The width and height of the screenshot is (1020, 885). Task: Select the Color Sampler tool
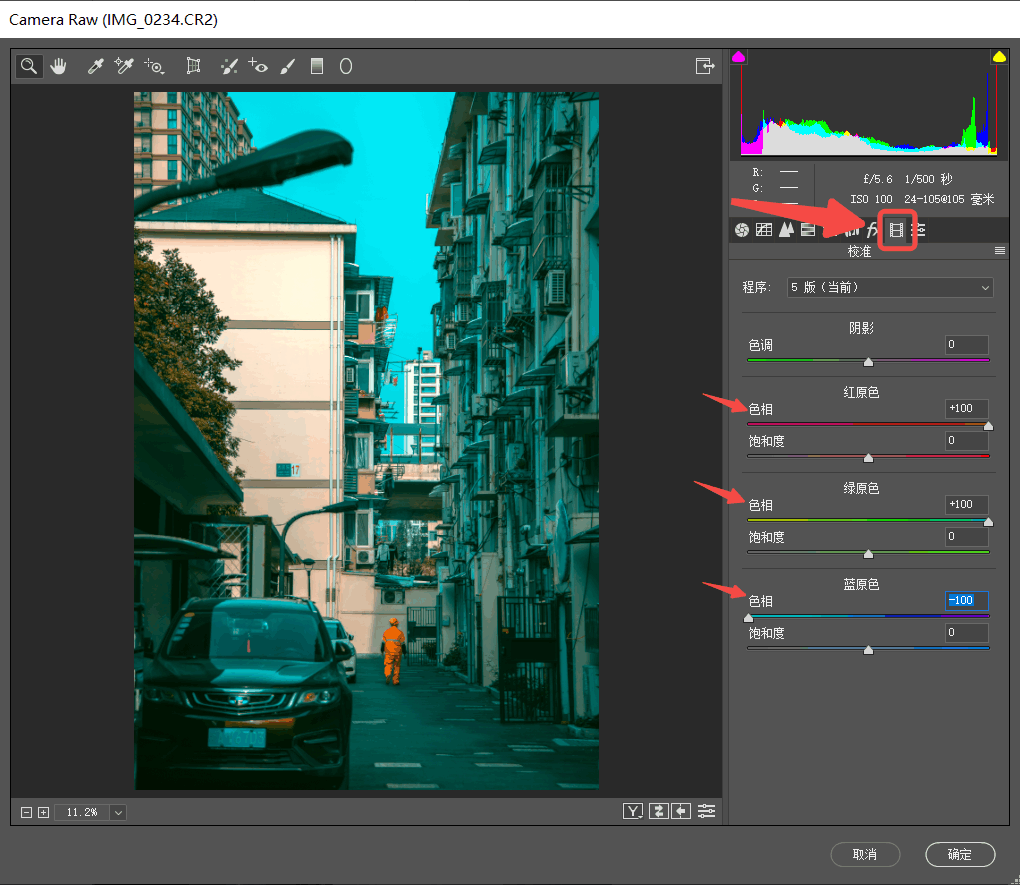pos(124,67)
